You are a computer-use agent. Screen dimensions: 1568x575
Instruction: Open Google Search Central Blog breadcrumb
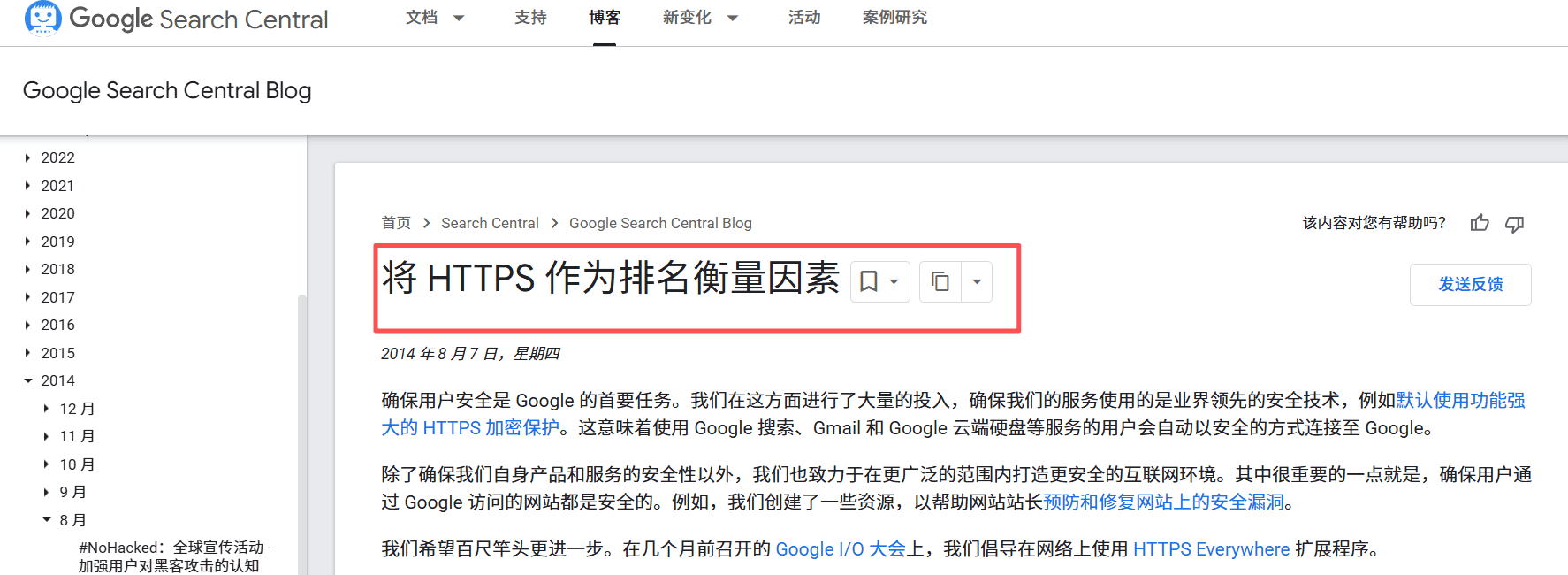pyautogui.click(x=660, y=223)
